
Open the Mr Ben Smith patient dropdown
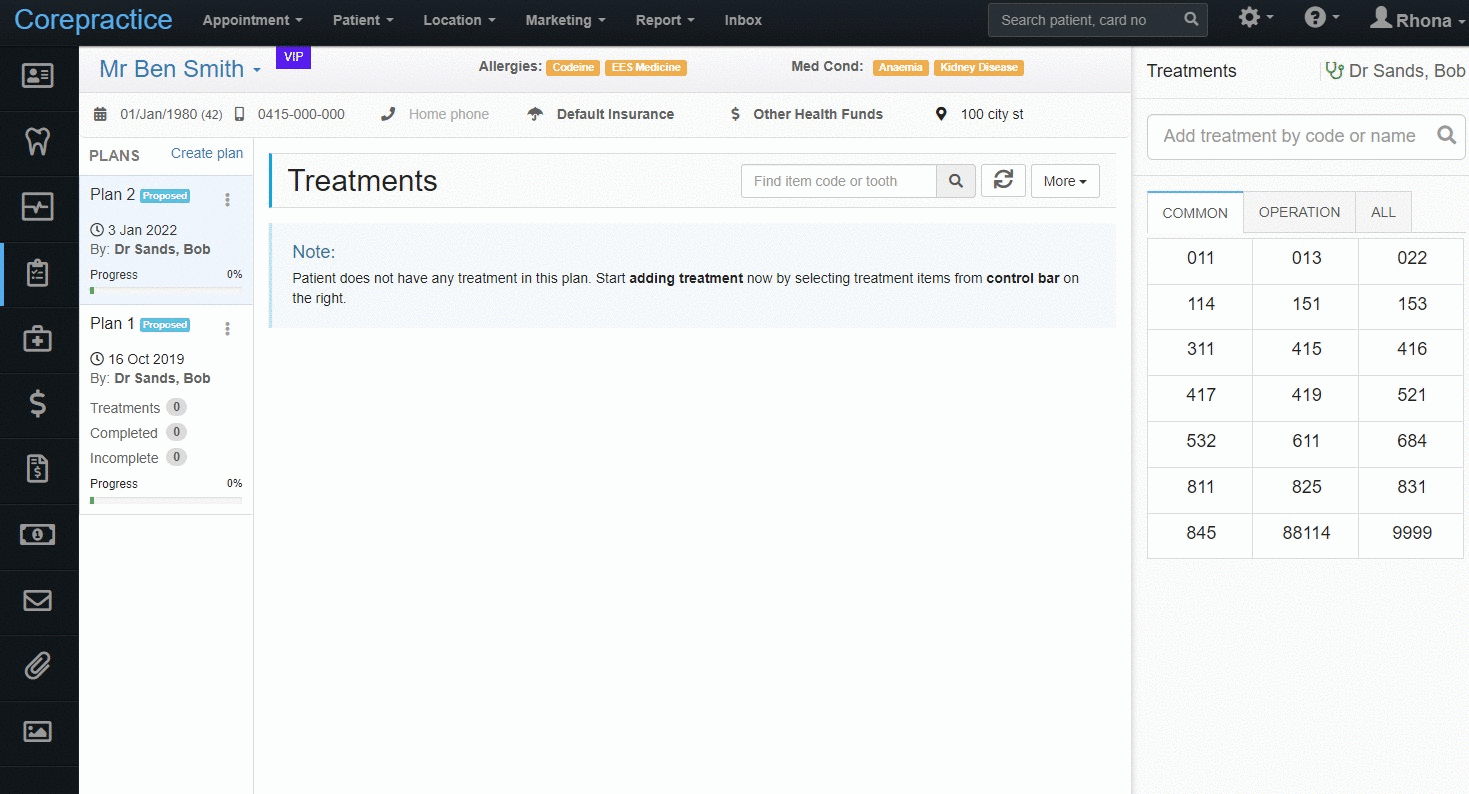point(180,69)
